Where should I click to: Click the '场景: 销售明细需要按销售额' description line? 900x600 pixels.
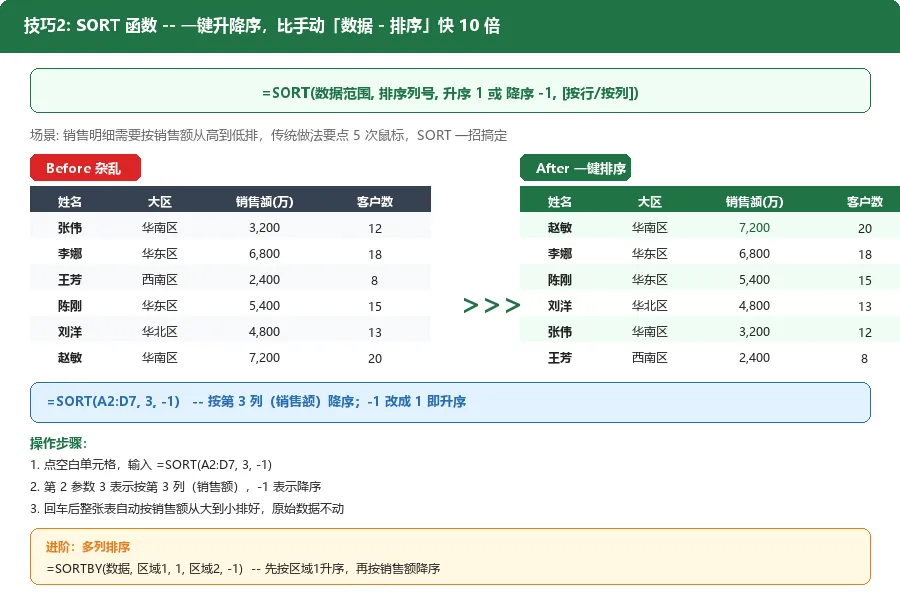[269, 136]
